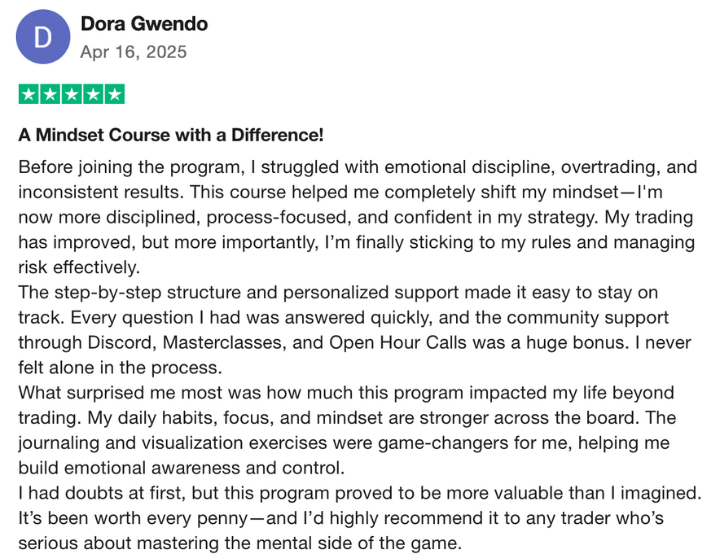Screen dimensions: 720x557
Task: Click the second green rating star
Action: coord(50,94)
